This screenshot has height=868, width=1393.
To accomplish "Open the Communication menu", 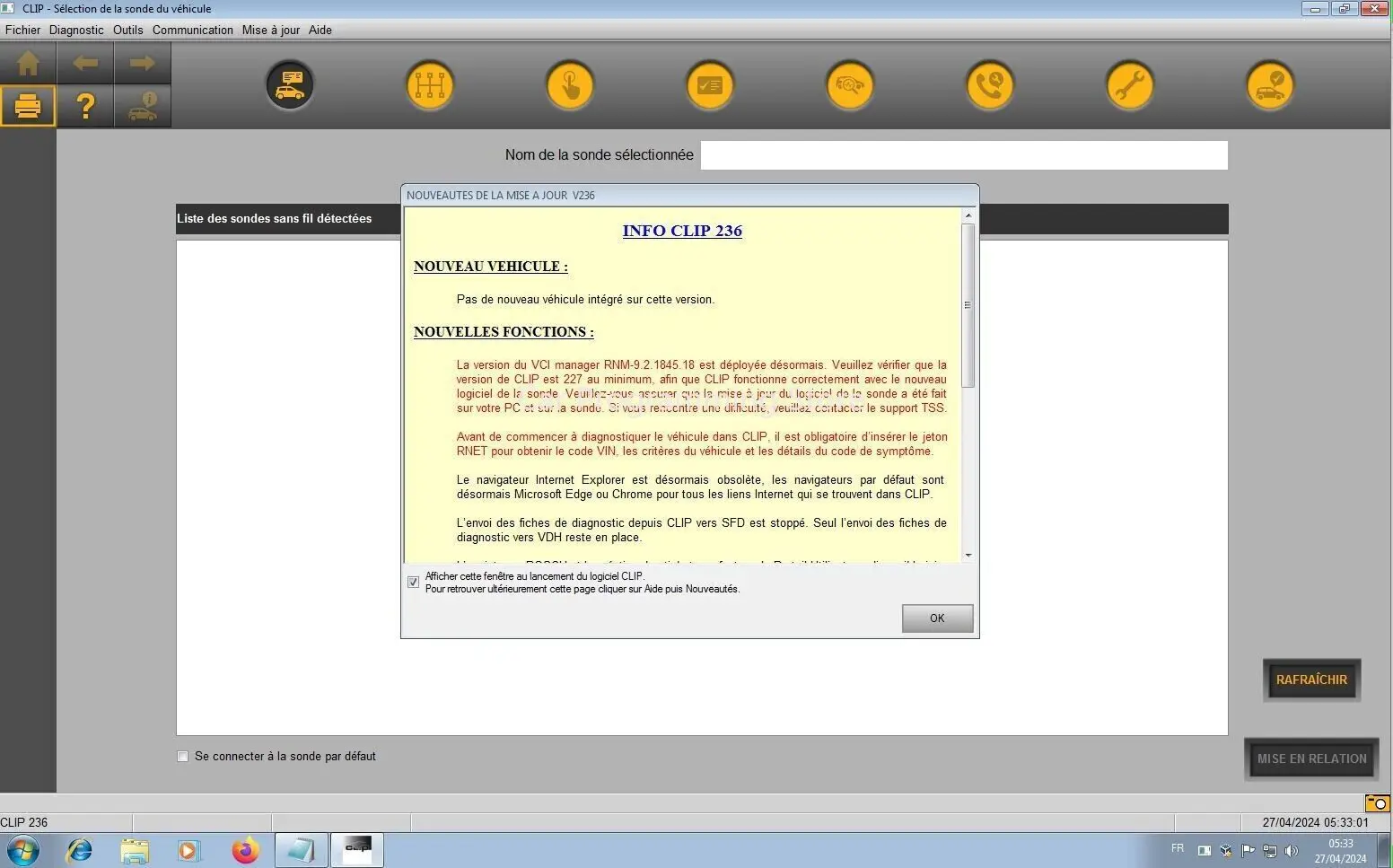I will [x=193, y=30].
